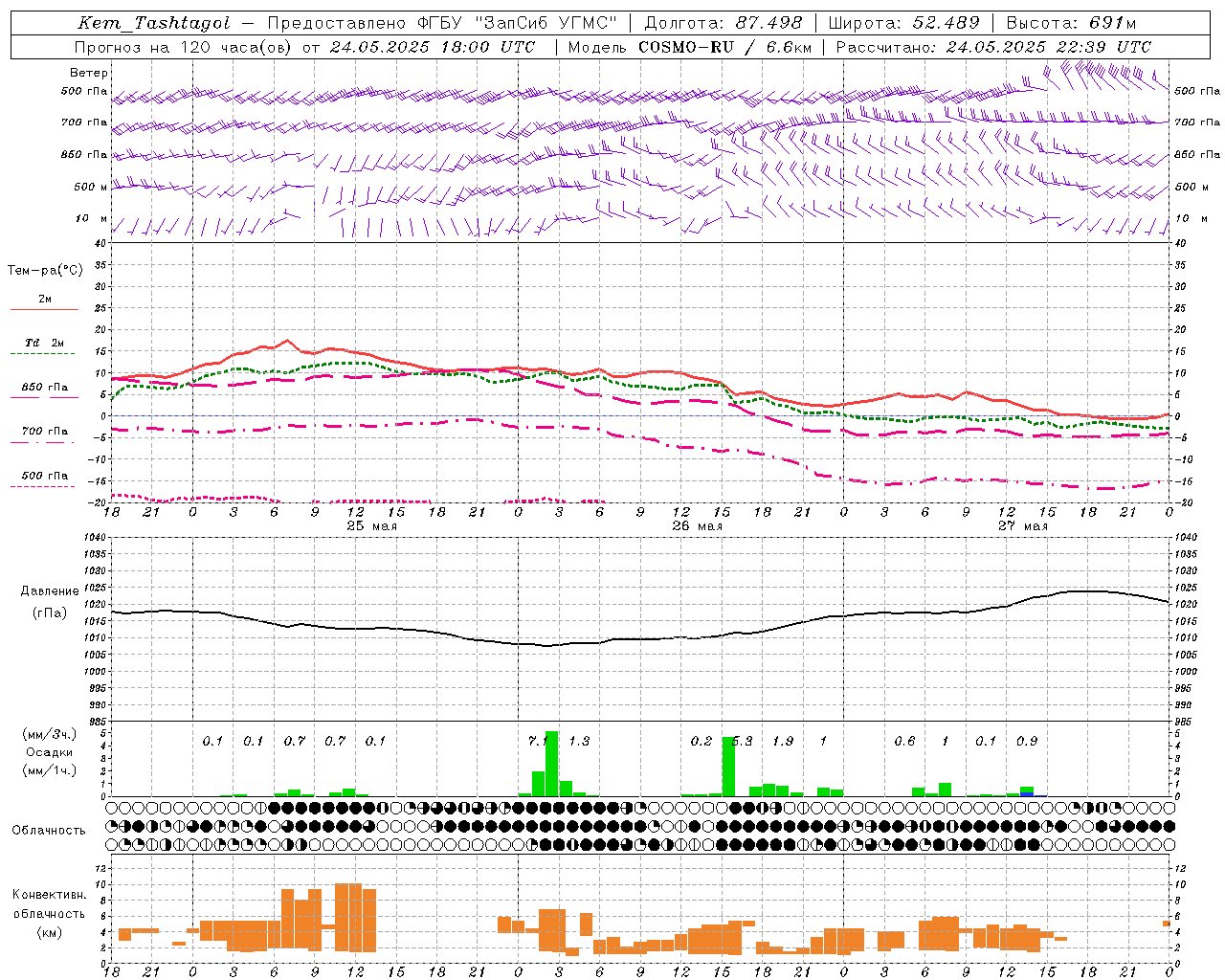1225x980 pixels.
Task: Click the Td 2м dew point legend entry
Action: click(44, 343)
